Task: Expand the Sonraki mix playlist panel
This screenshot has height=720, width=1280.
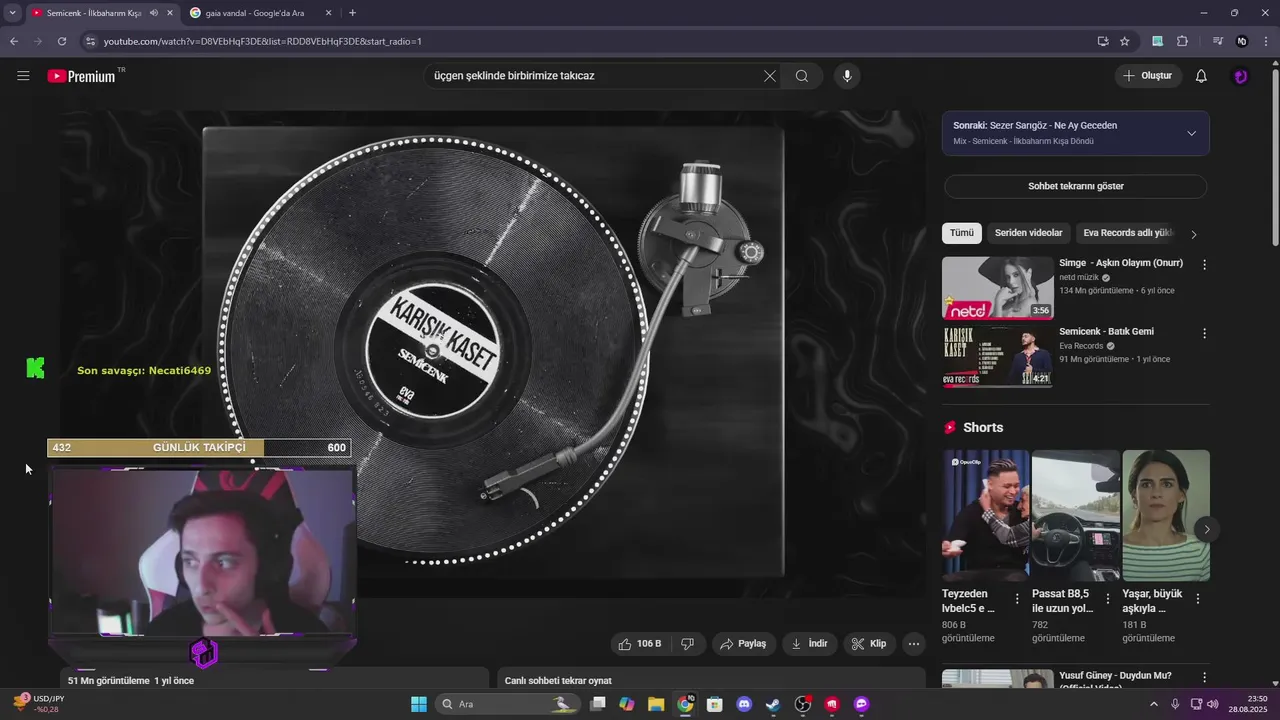Action: tap(1191, 133)
